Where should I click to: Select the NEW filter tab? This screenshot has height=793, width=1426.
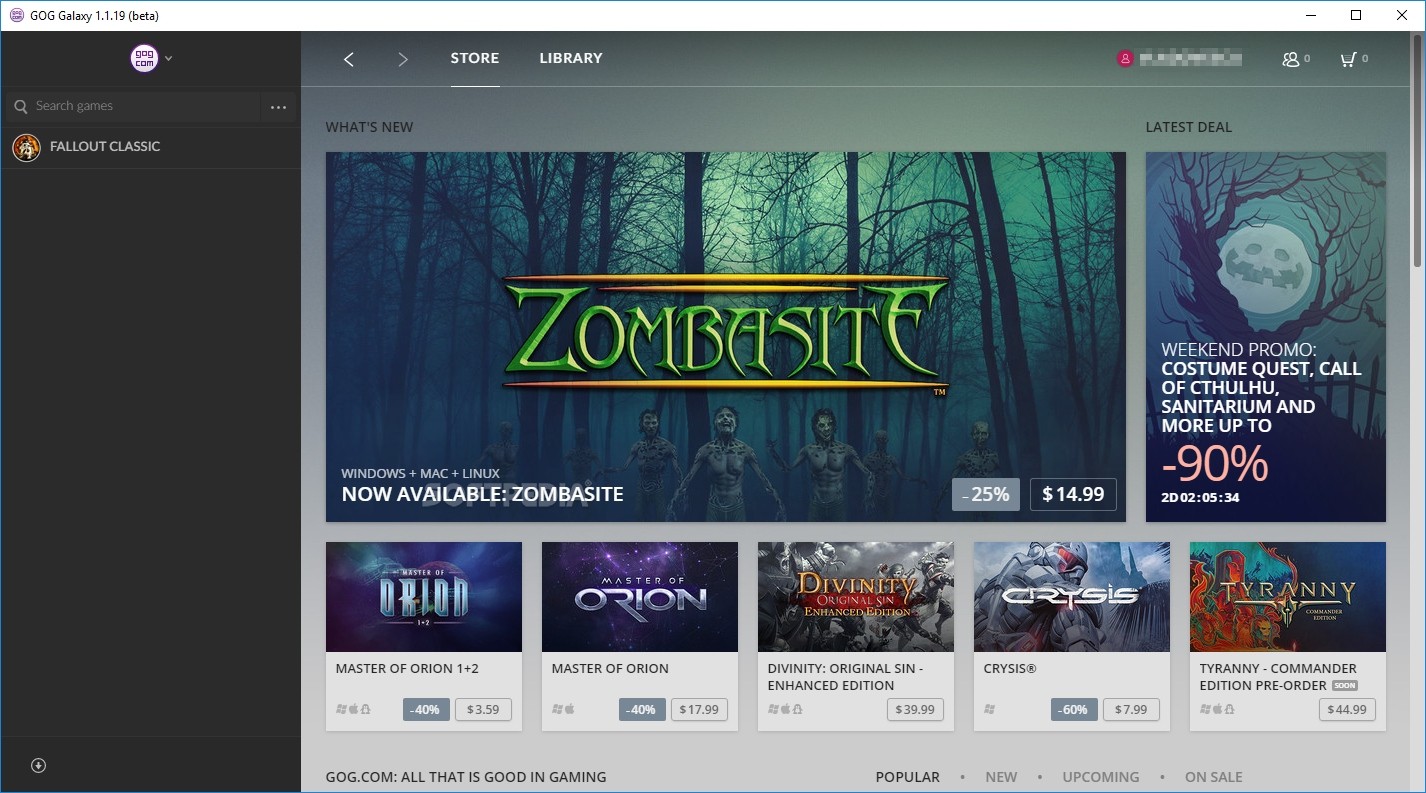tap(1001, 777)
